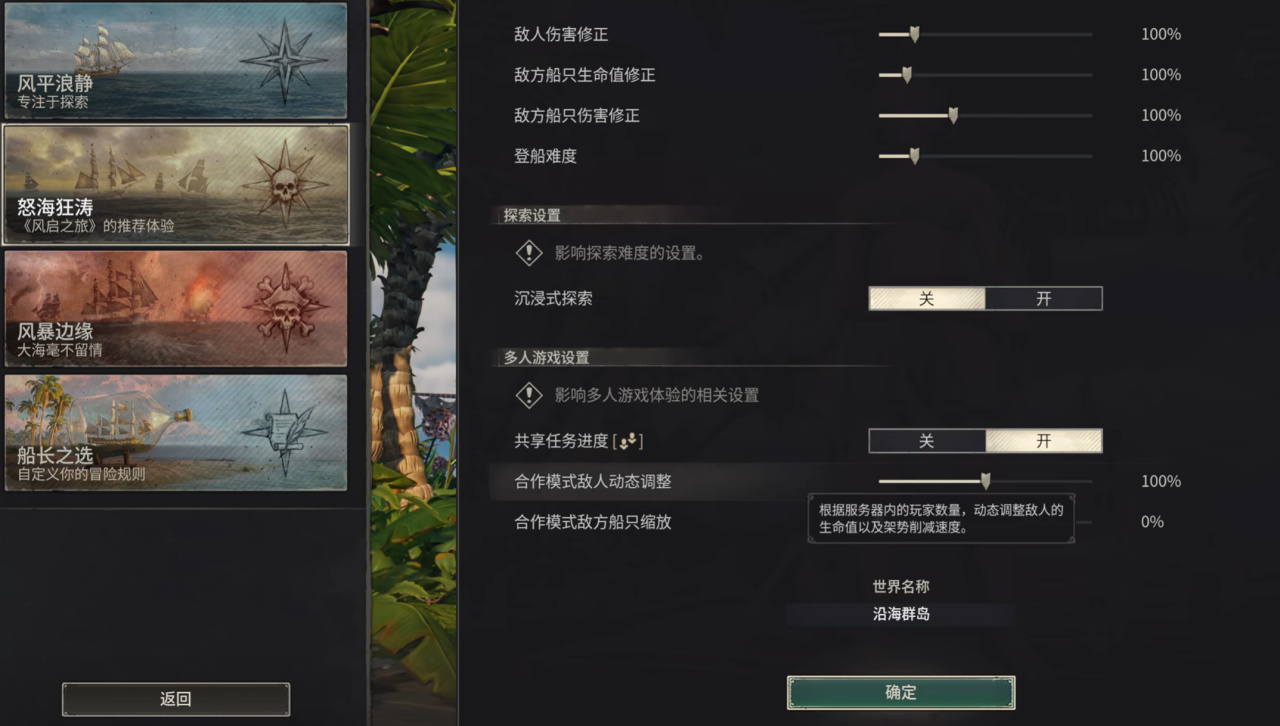Click the 敌方船只伤害修正 slider handle
The width and height of the screenshot is (1280, 726).
point(953,115)
